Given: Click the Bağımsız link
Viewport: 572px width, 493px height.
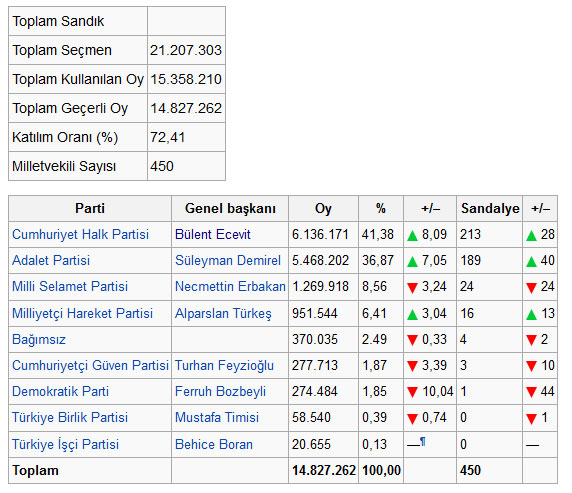Looking at the screenshot, I should (39, 339).
